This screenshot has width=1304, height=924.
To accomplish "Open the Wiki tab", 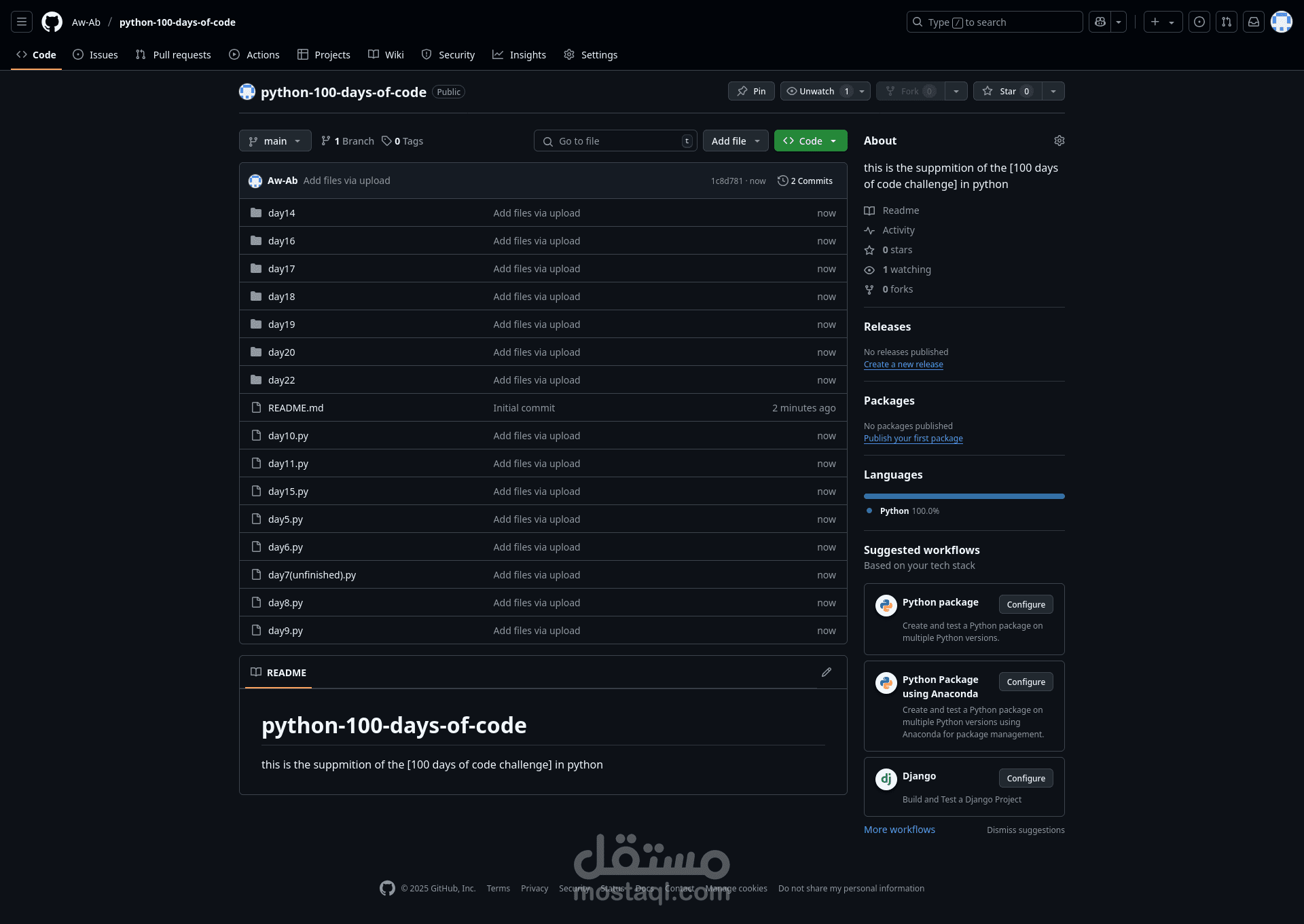I will [386, 54].
